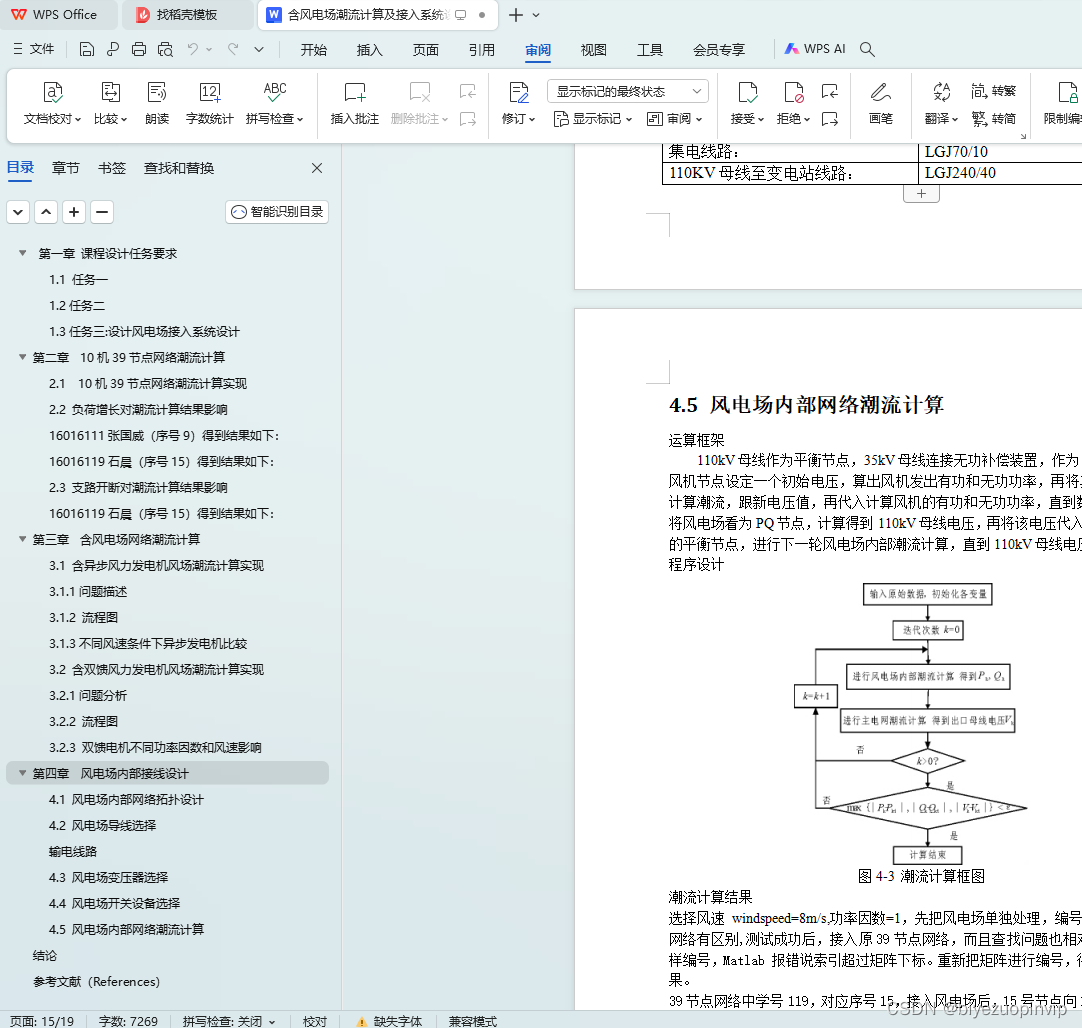The width and height of the screenshot is (1082, 1028).
Task: Open the 显示标记的最终状态 combo box
Action: [629, 91]
